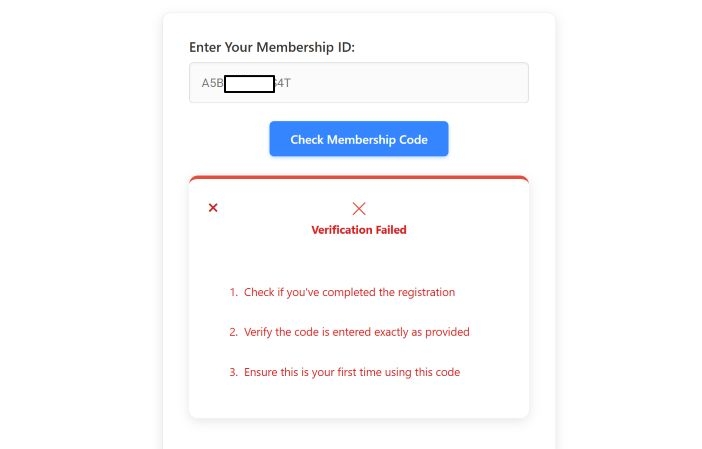Click the word "provided" in second tip
This screenshot has height=449, width=702.
447,332
